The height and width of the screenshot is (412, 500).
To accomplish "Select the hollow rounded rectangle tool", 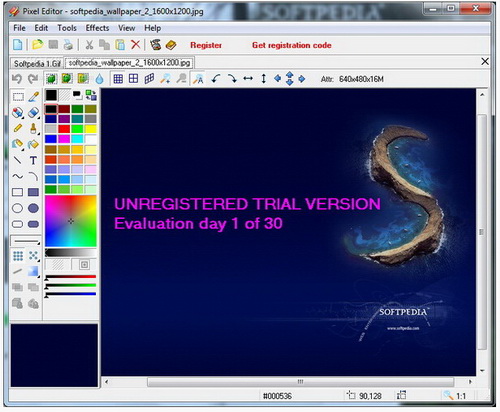I will click(17, 224).
